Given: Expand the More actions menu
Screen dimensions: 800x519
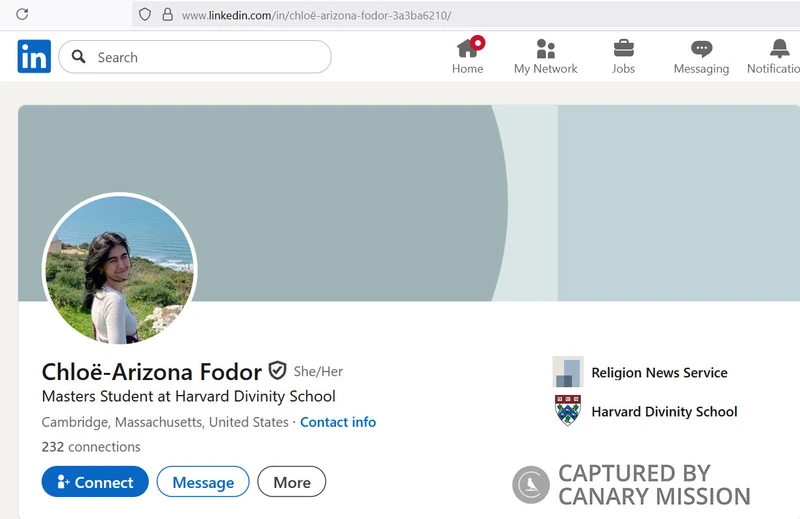Looking at the screenshot, I should (291, 482).
